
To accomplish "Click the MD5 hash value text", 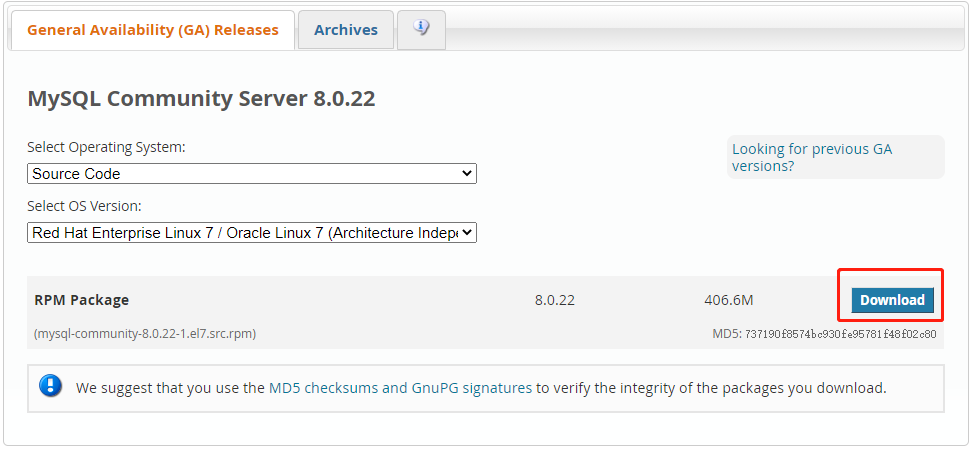I will [840, 334].
